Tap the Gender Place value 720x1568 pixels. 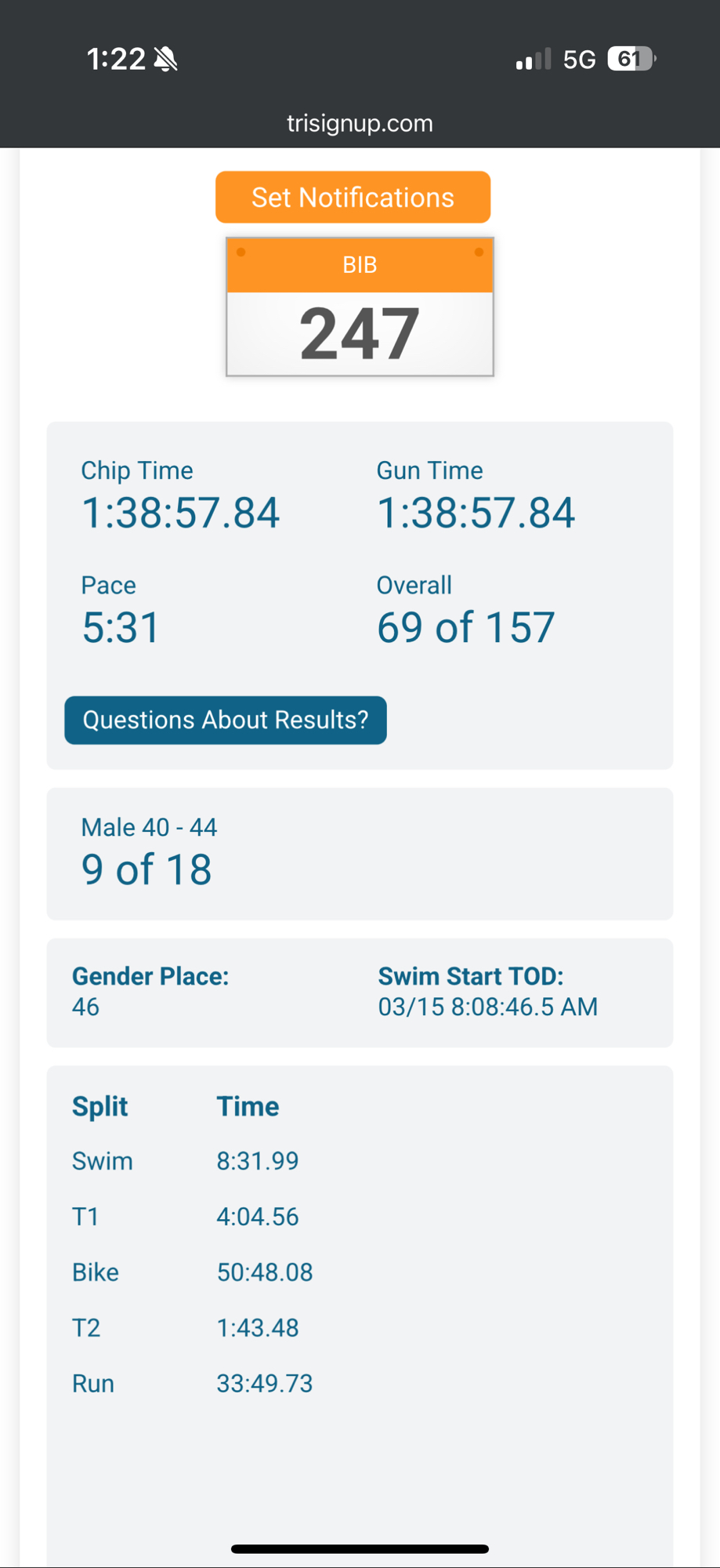(85, 1007)
